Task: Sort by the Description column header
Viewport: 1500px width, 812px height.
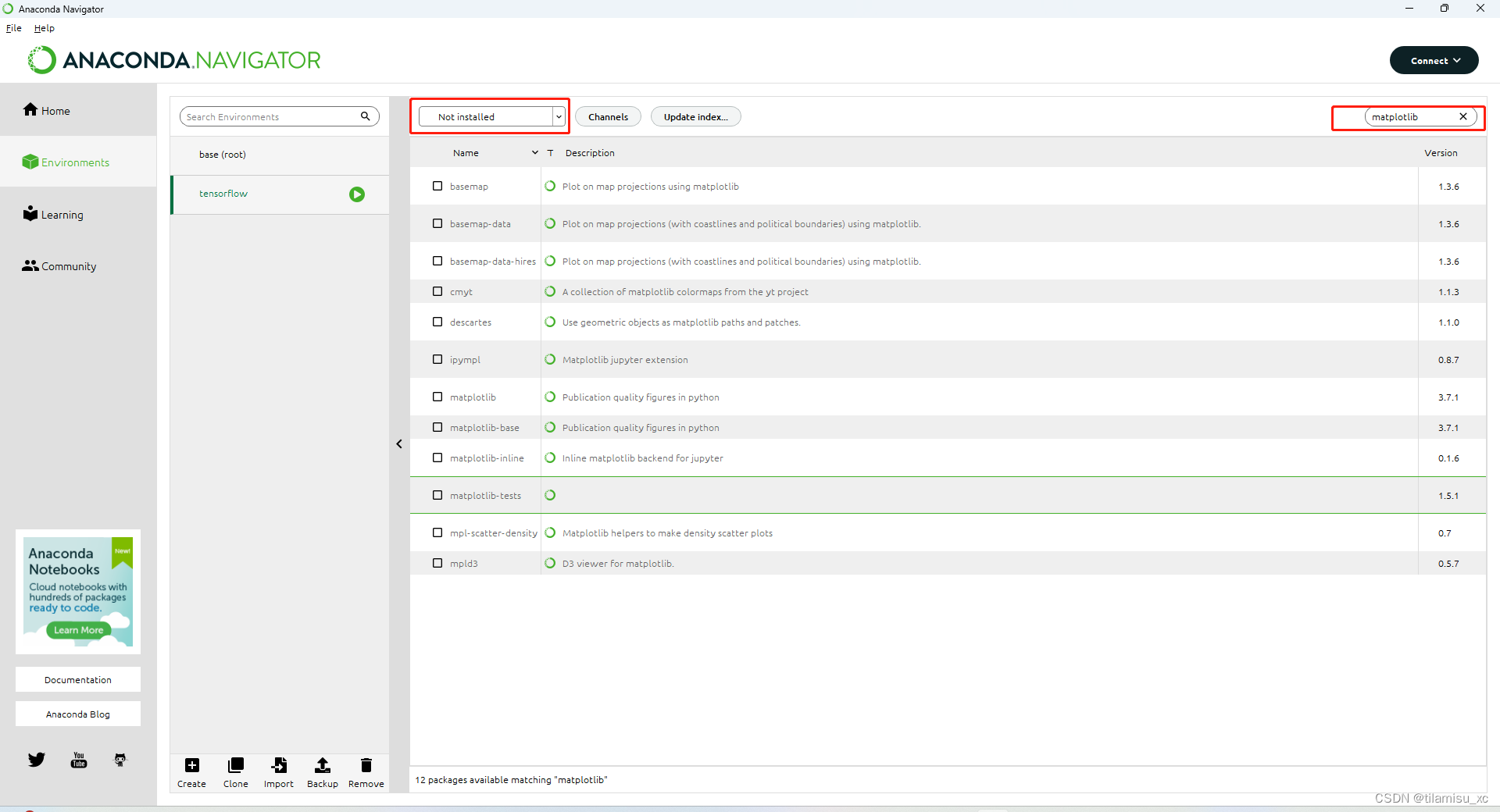Action: click(x=590, y=153)
